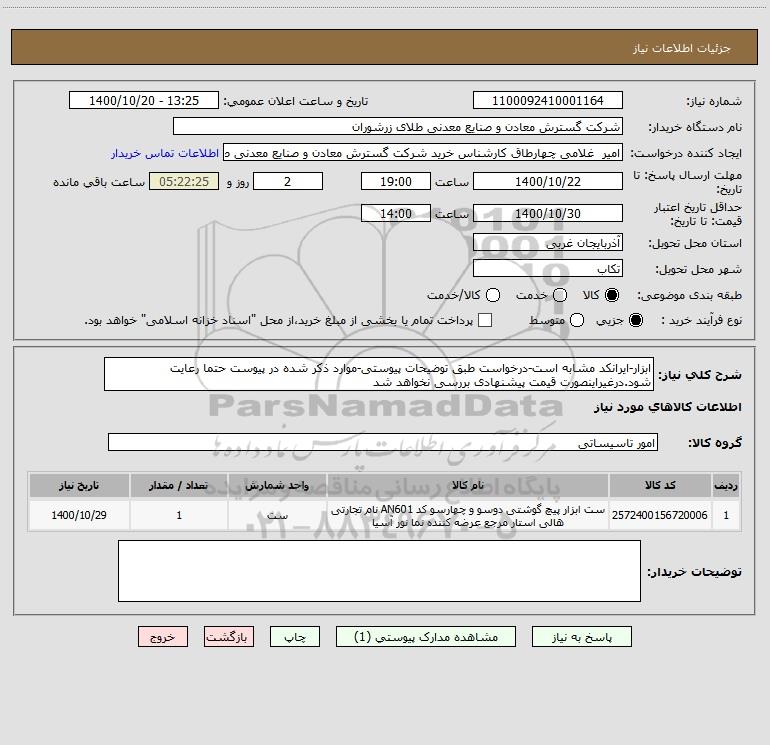770x745 pixels.
Task: Click the request creator name field
Action: coord(423,152)
